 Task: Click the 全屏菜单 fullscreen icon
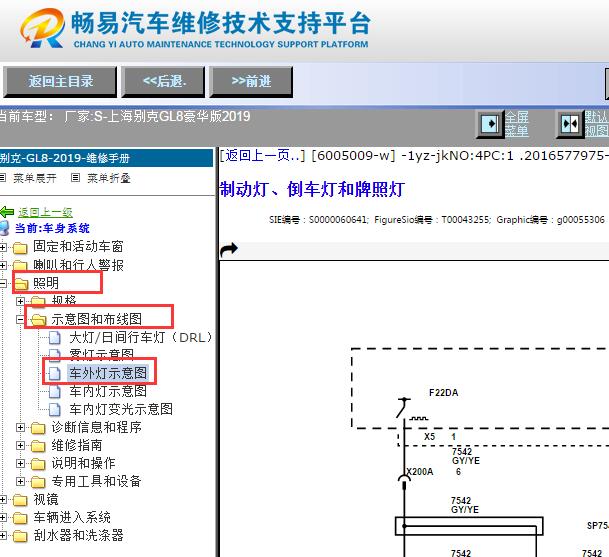(490, 124)
